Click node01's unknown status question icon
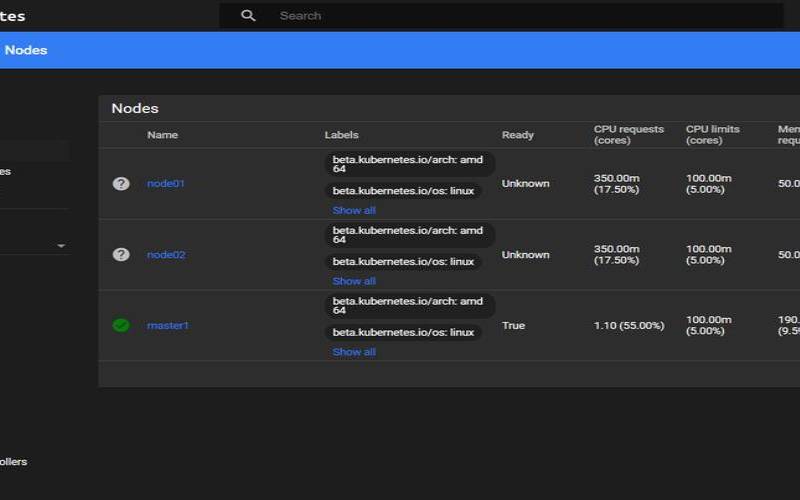800x500 pixels. (x=121, y=184)
